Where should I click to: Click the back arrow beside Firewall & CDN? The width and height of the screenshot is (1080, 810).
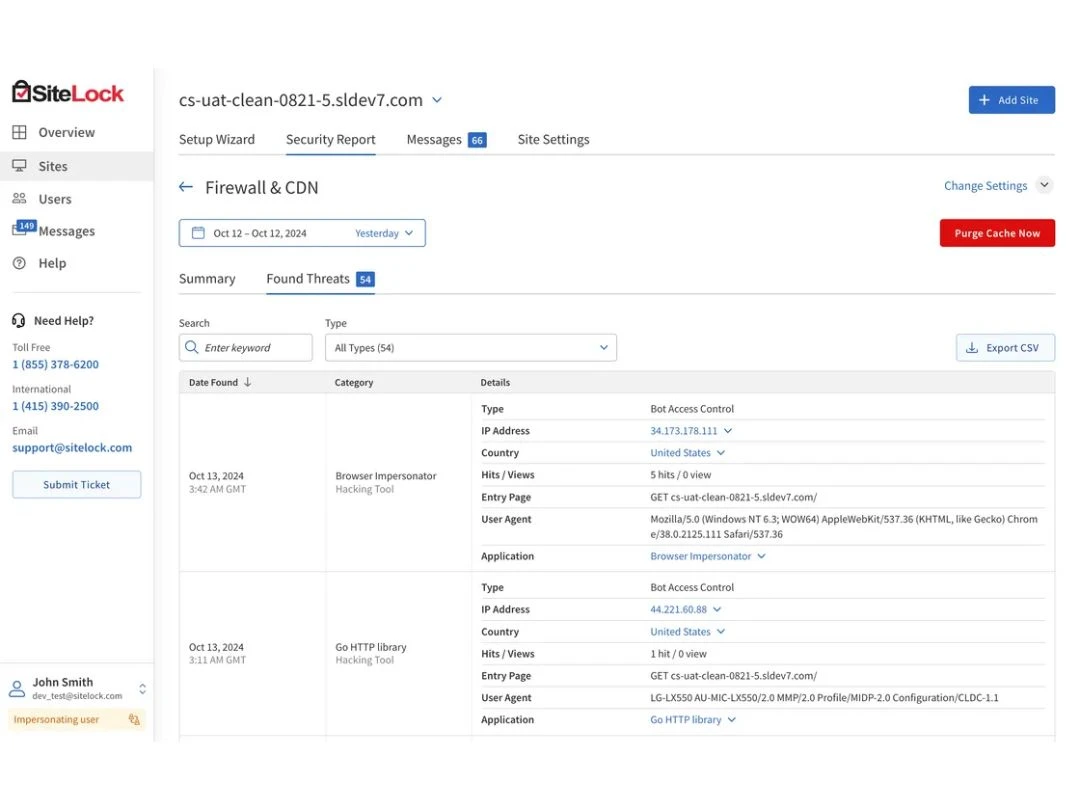point(186,187)
